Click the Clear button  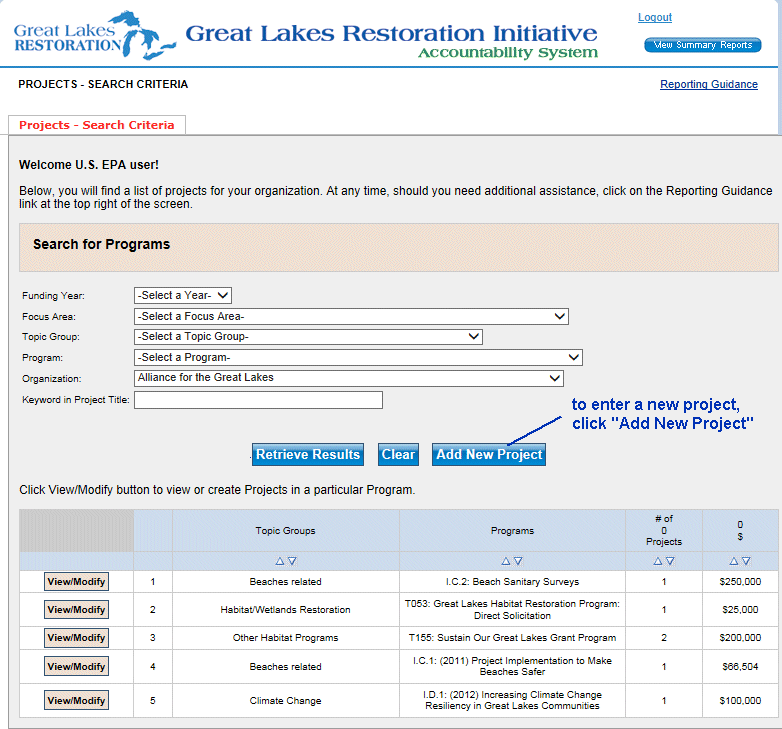398,454
